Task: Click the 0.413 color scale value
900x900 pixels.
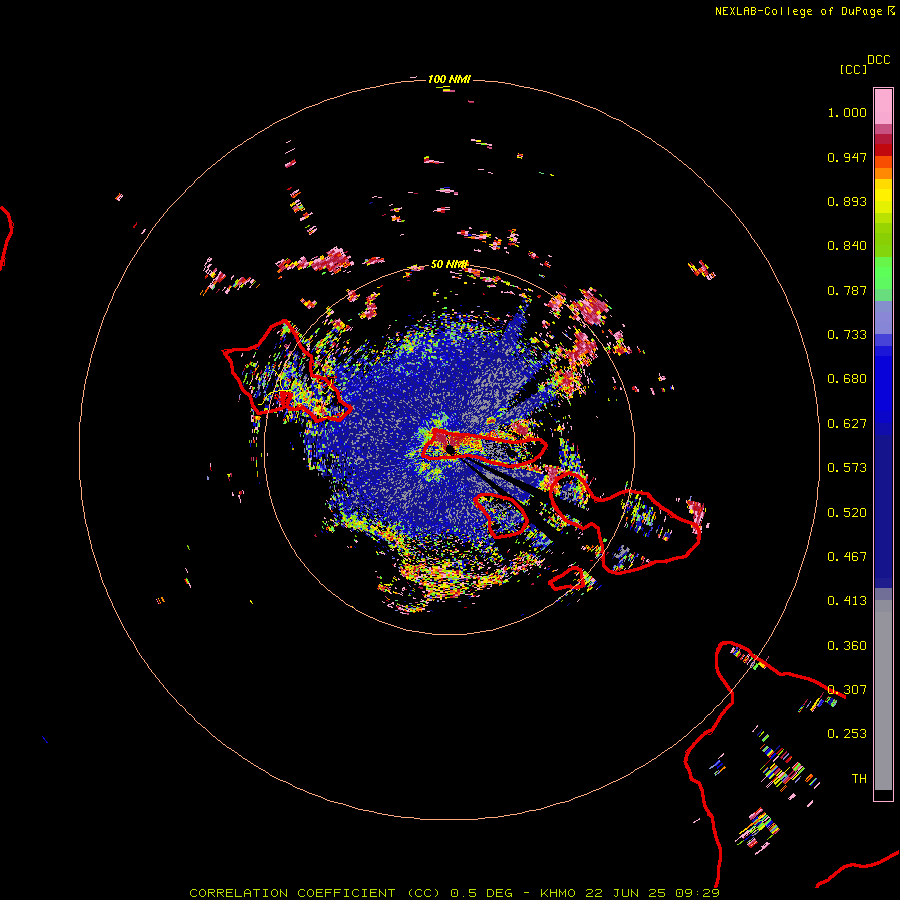Action: tap(847, 601)
